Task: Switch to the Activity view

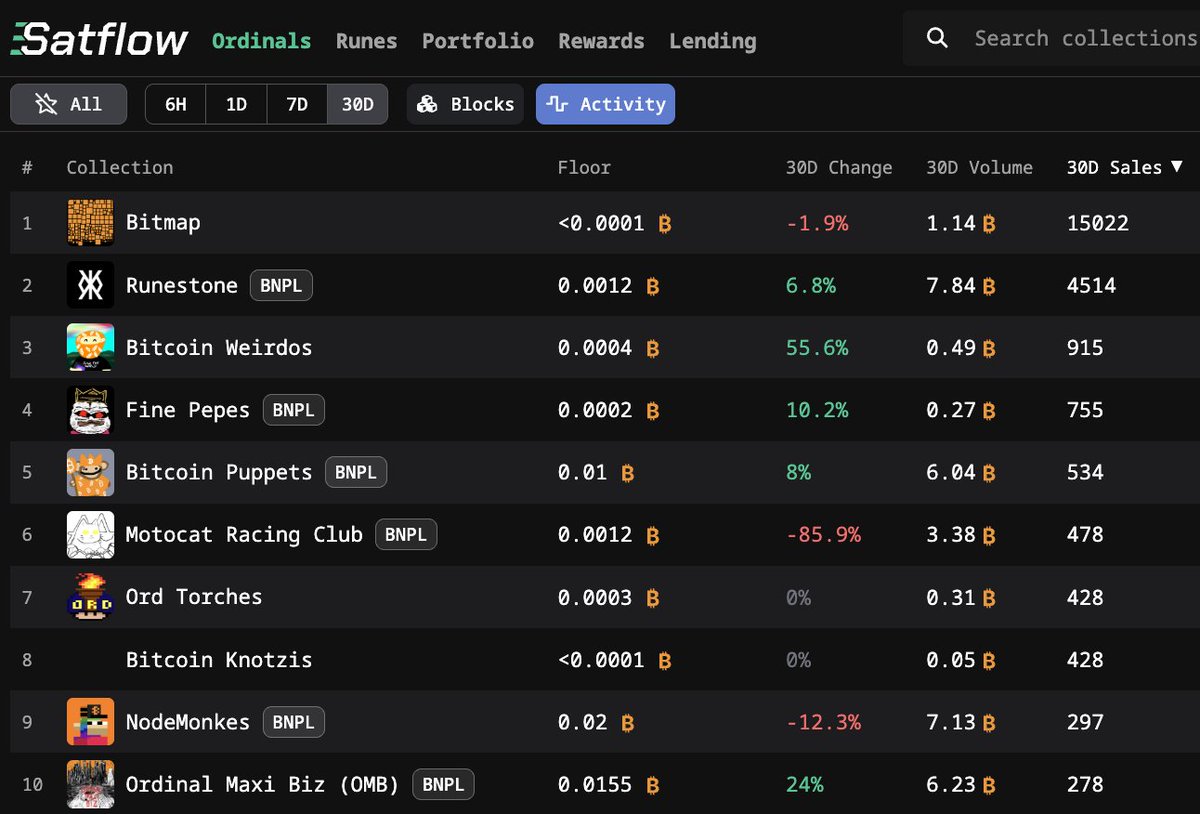Action: [x=605, y=104]
